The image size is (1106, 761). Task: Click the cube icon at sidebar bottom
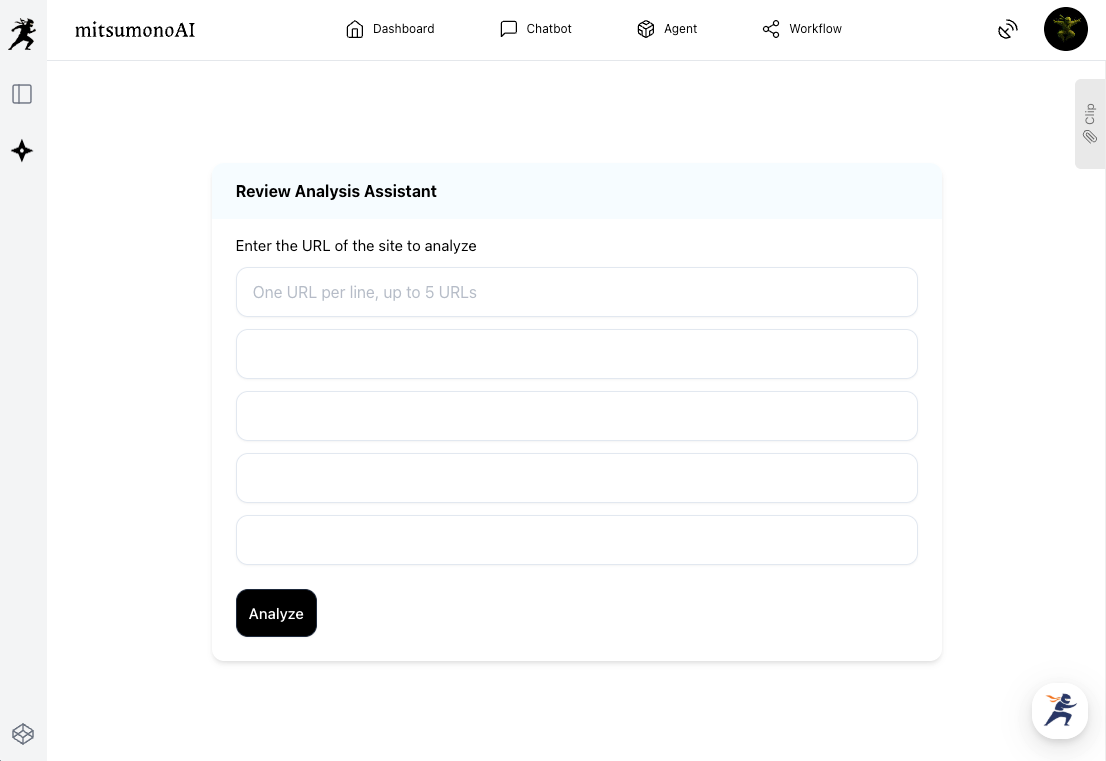pos(23,734)
